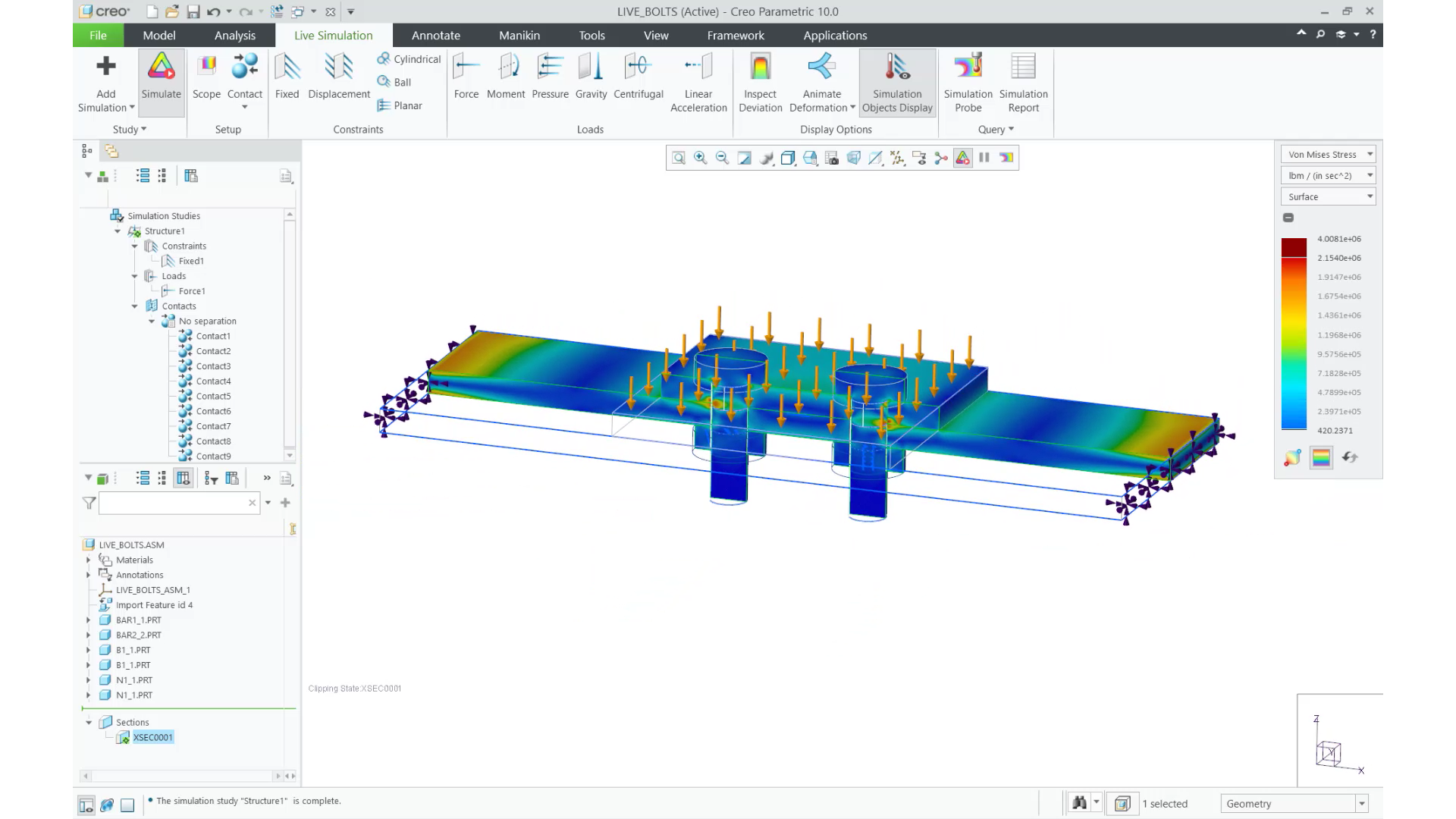The image size is (1456, 819).
Task: Open the Scope setup tool
Action: tap(206, 77)
